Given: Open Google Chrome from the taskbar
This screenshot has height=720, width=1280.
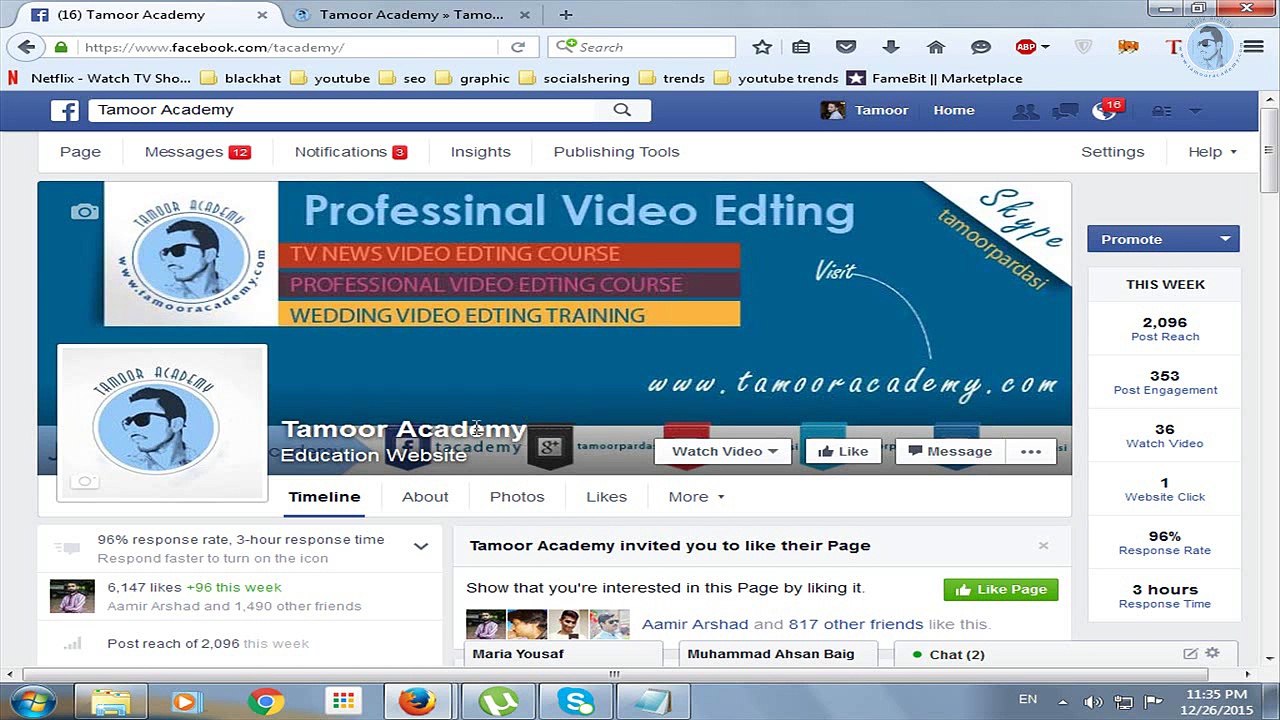Looking at the screenshot, I should coord(266,701).
